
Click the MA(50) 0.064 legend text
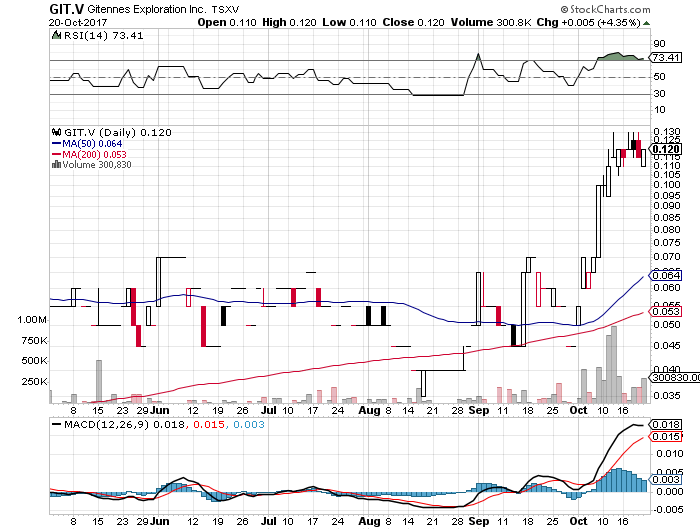click(x=92, y=144)
